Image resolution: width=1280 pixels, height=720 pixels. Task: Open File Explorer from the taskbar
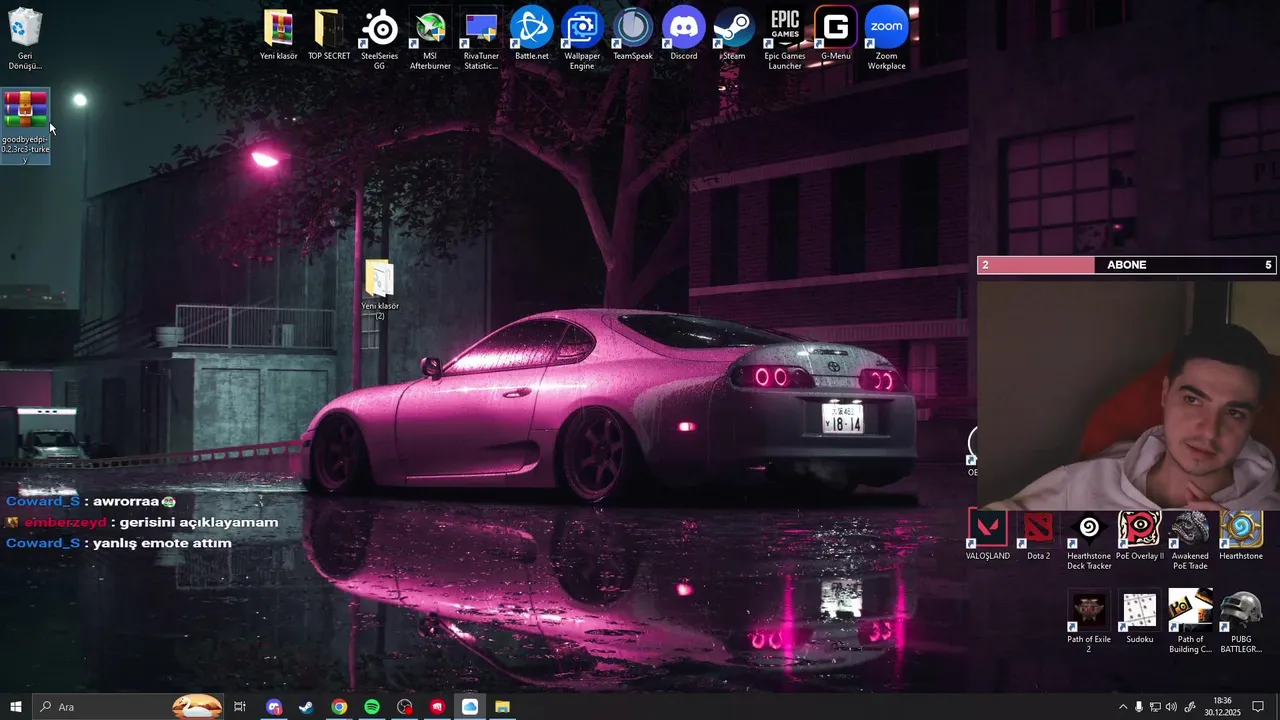click(x=502, y=707)
